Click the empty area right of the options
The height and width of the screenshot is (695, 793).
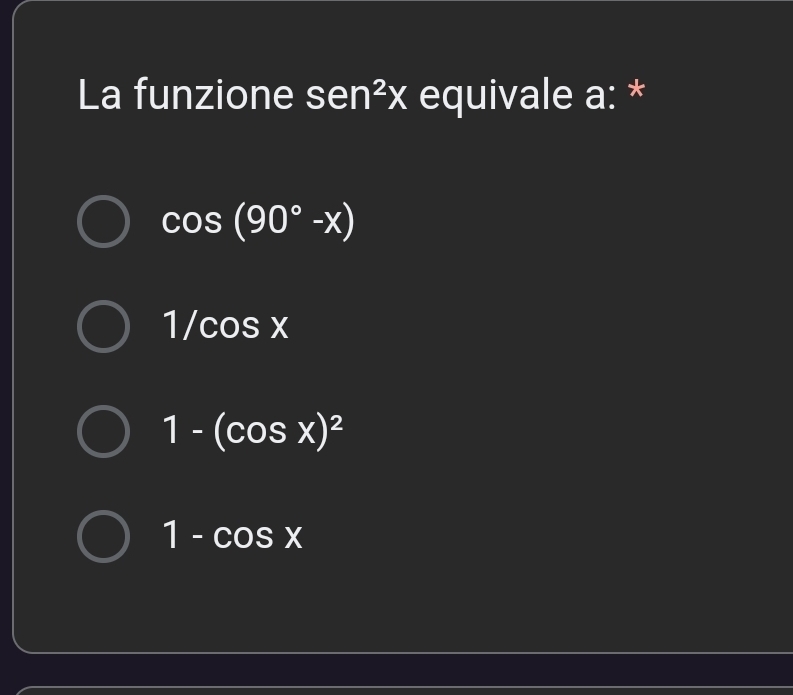(600, 380)
